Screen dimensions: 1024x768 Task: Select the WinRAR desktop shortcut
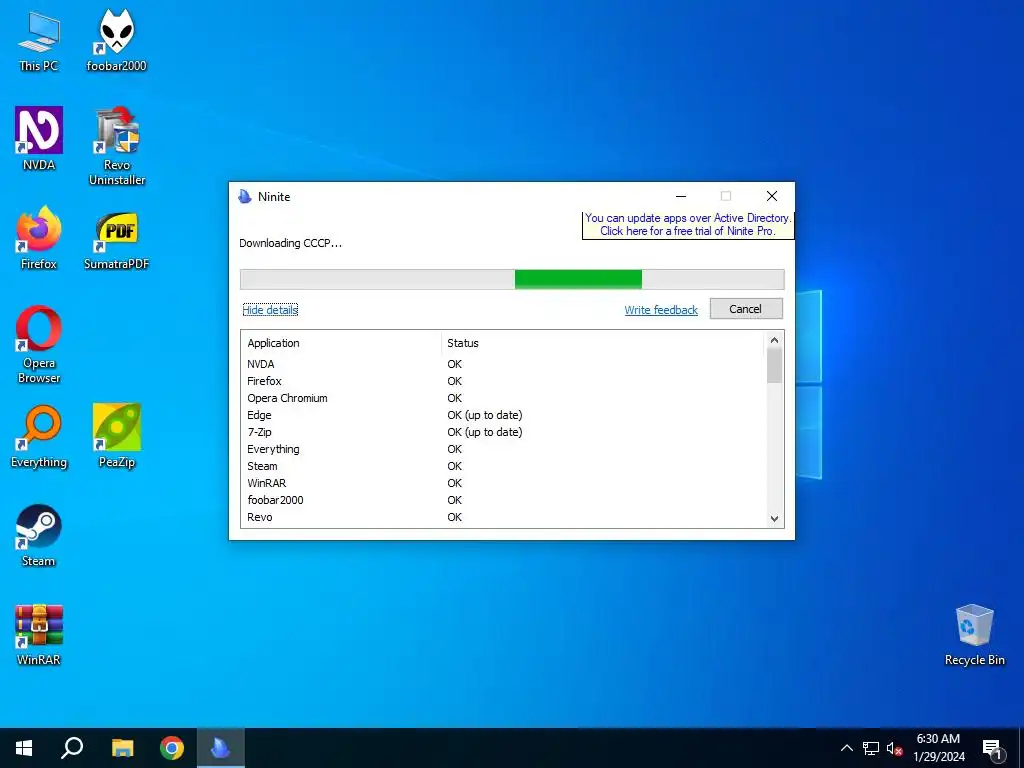(39, 635)
